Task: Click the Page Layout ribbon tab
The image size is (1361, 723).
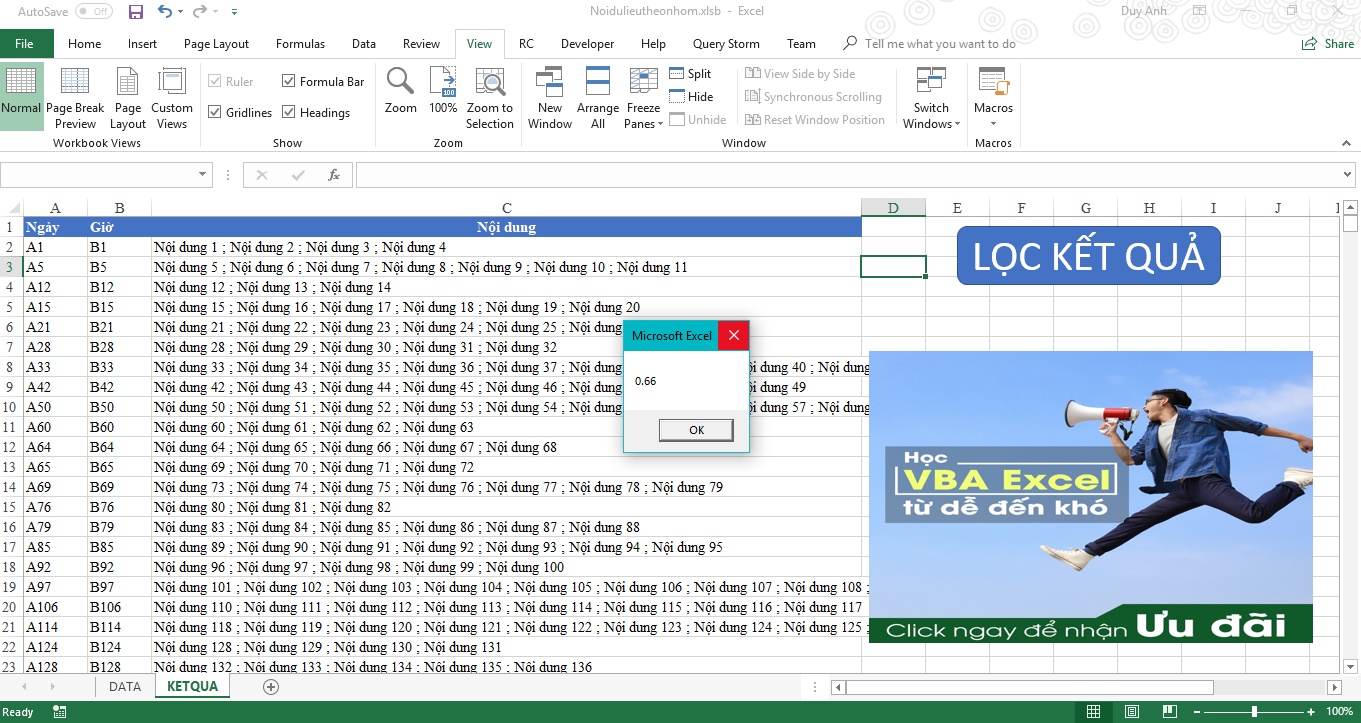Action: (x=216, y=44)
